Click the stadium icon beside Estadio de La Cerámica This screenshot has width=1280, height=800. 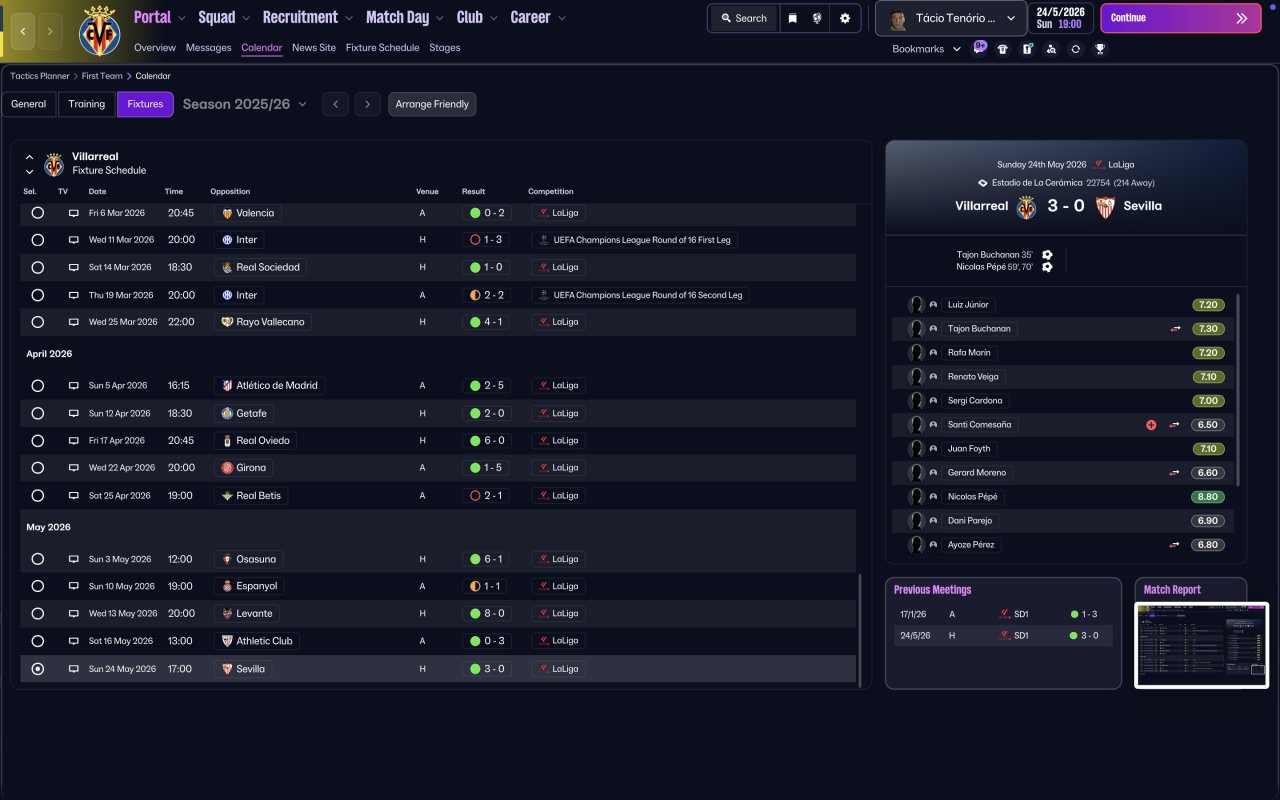[983, 183]
